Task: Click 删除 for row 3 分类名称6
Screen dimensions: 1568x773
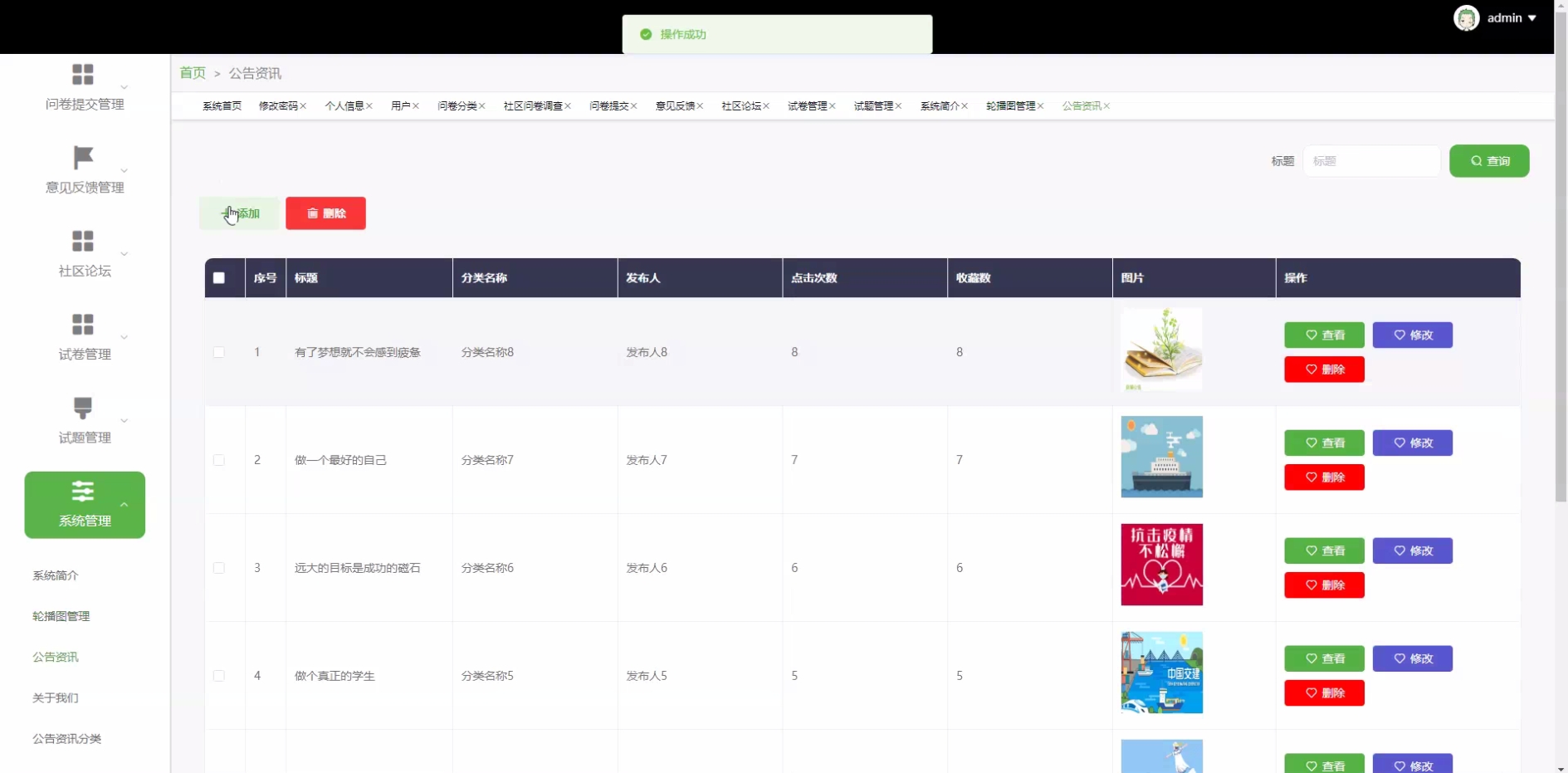Action: point(1324,585)
